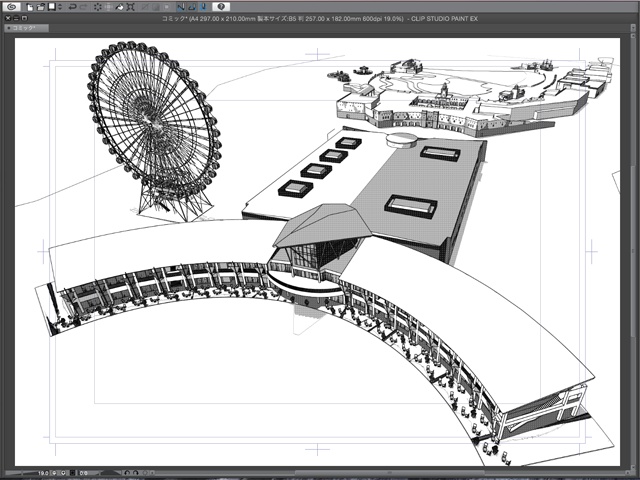Screen dimensions: 640x480
Task: Toggle snap to grid
Action: (x=203, y=7)
